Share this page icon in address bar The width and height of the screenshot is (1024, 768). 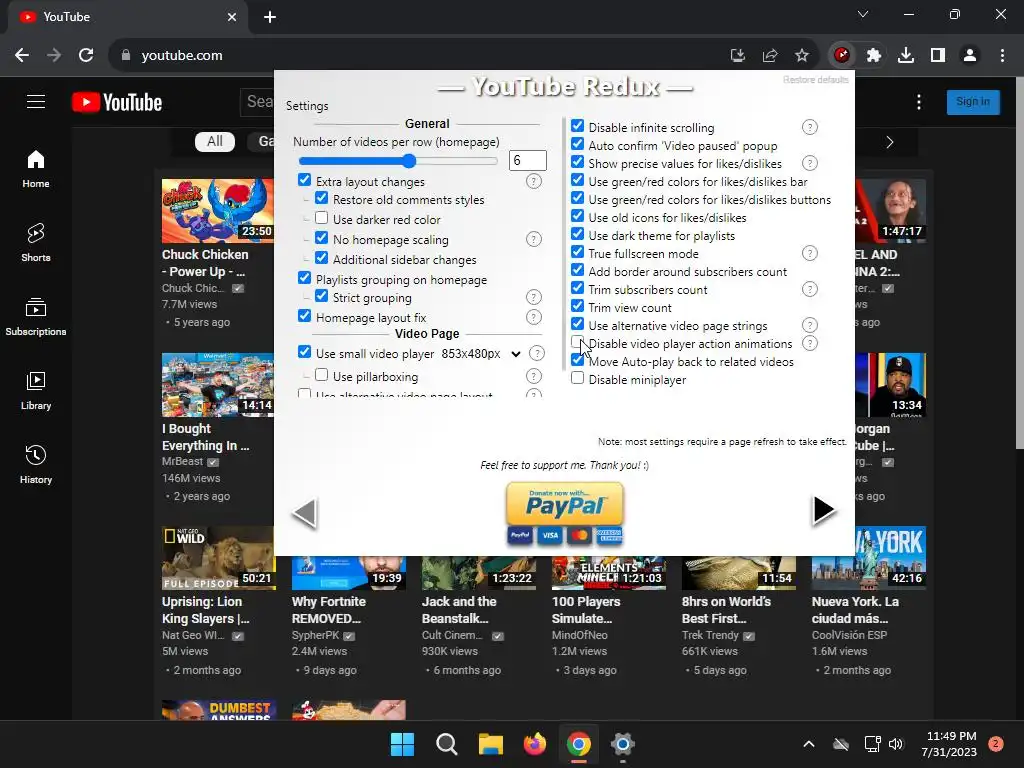point(770,56)
